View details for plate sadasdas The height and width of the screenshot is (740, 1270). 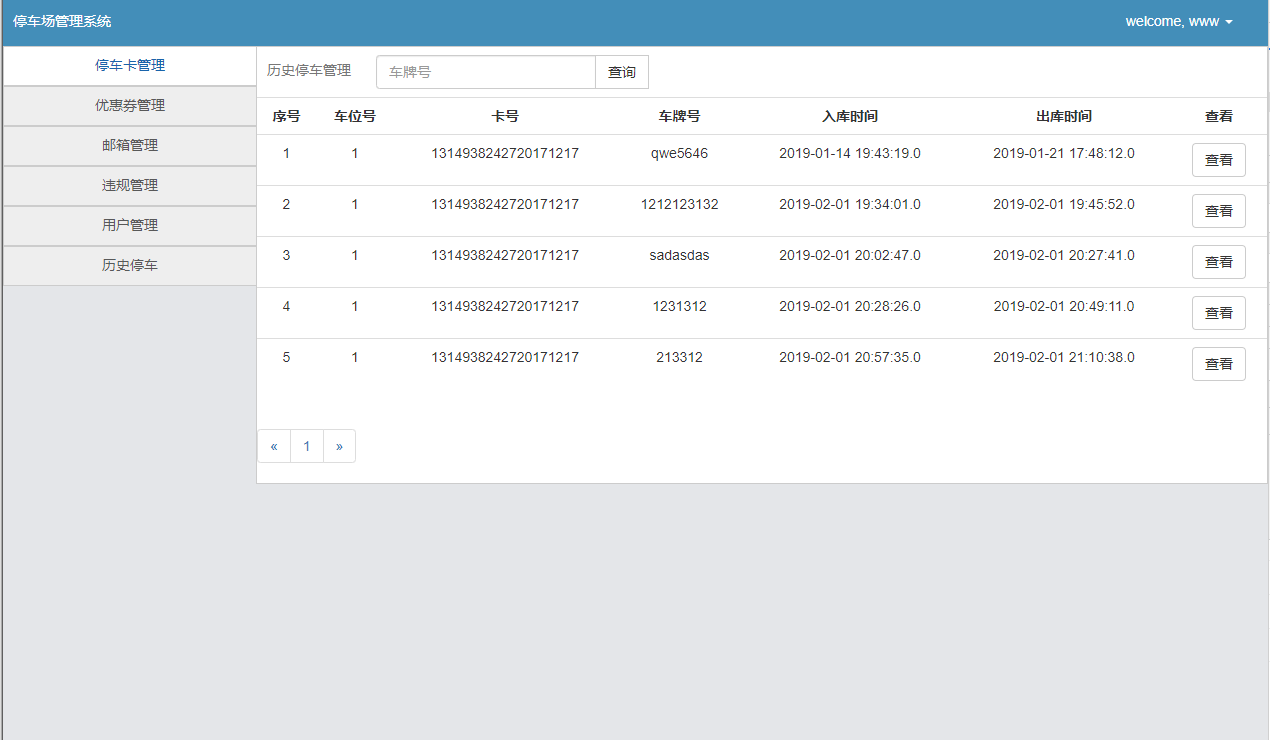(1218, 262)
